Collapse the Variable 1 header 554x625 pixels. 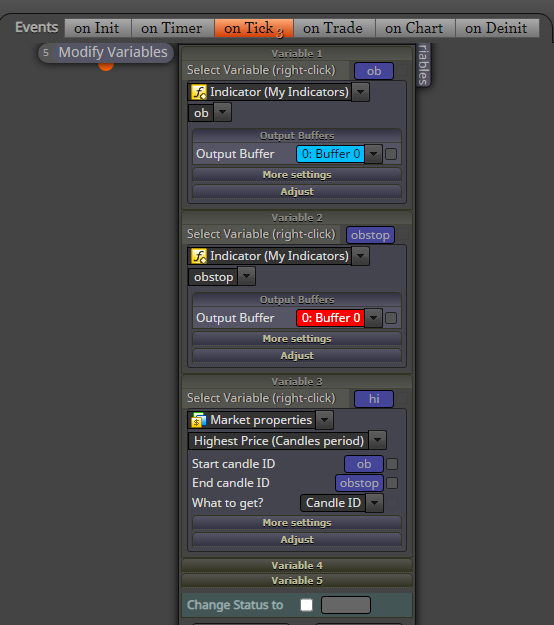[297, 54]
